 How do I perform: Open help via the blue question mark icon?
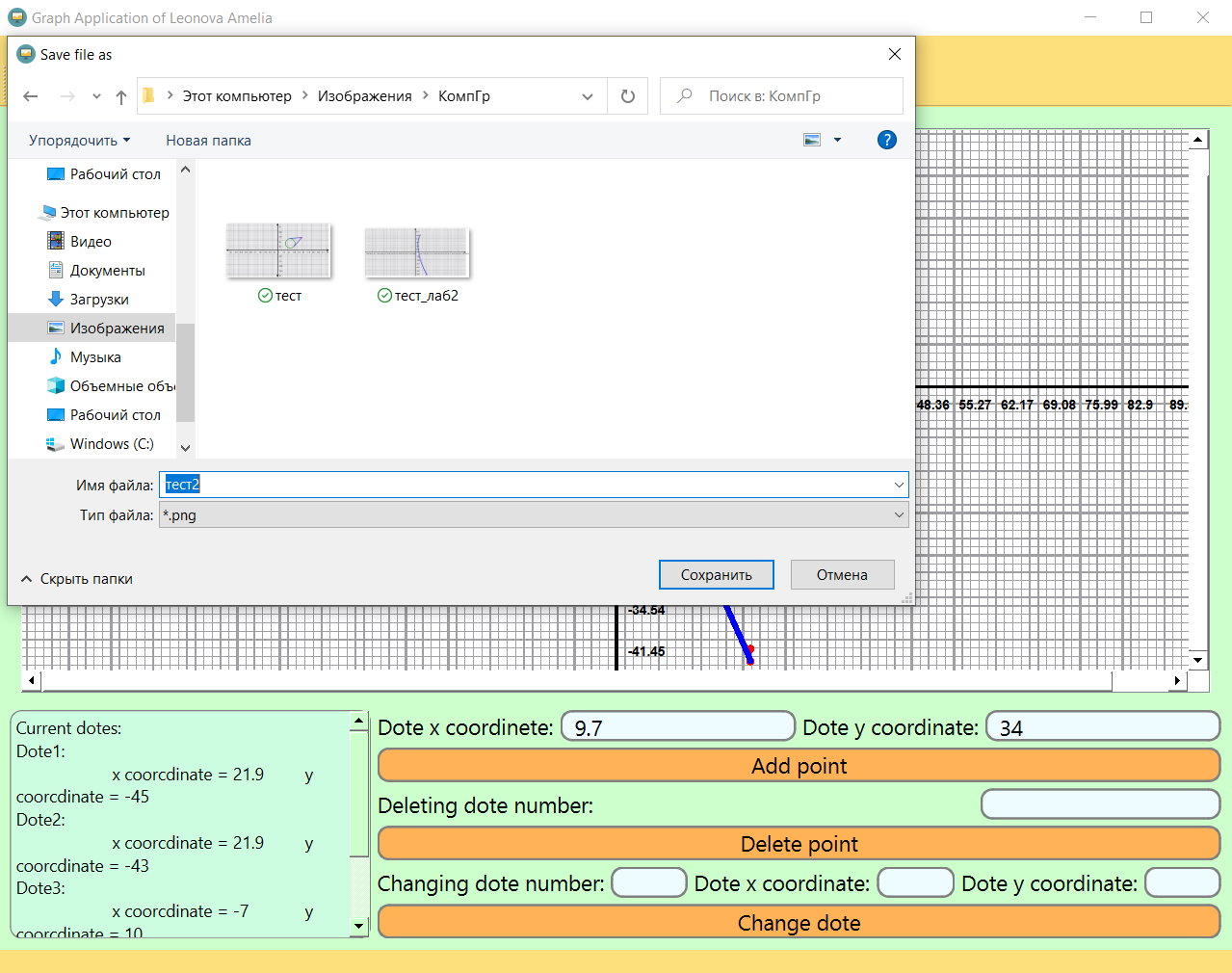point(886,140)
